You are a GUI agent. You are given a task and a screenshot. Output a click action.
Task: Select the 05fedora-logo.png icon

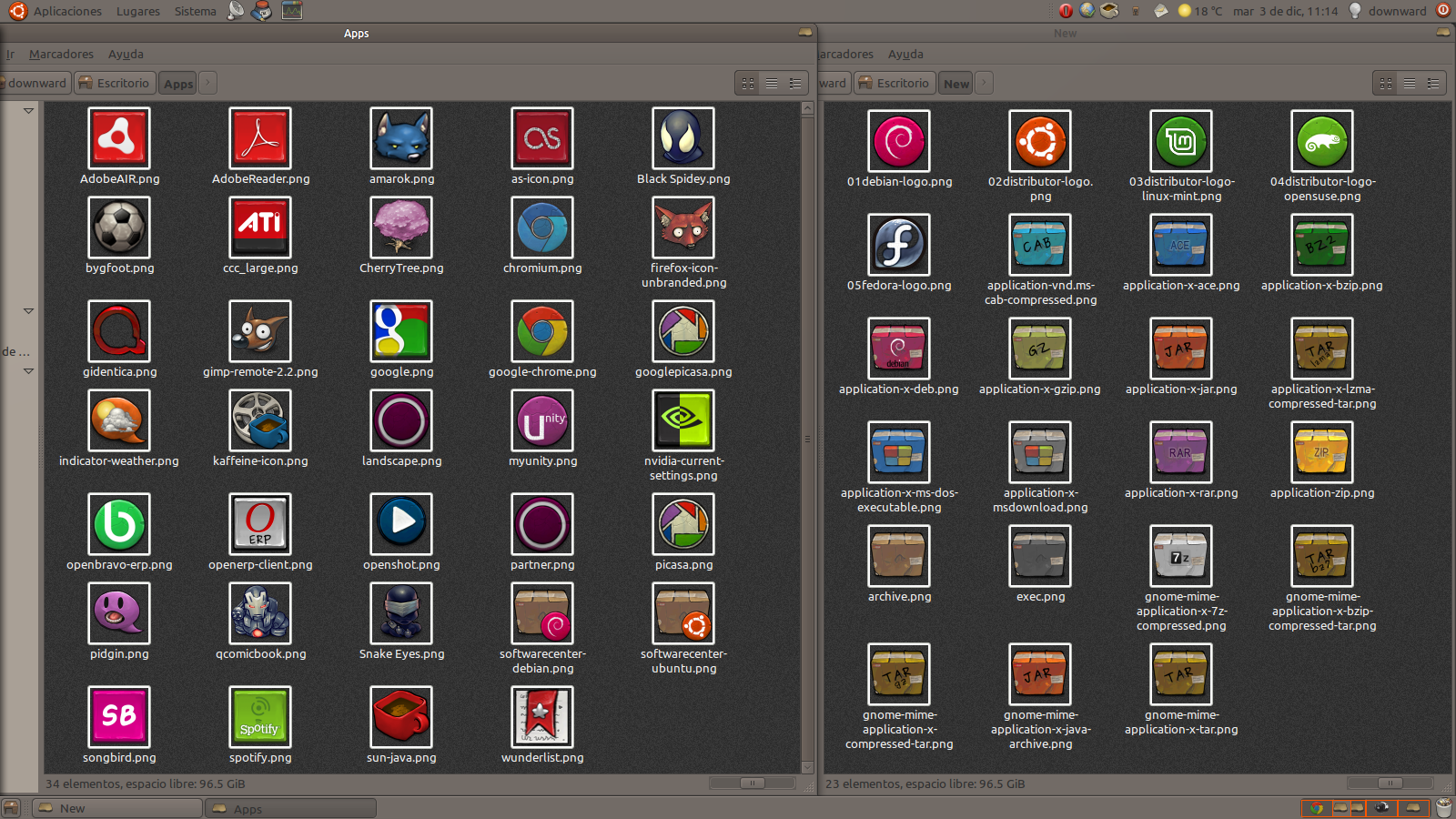click(x=899, y=245)
